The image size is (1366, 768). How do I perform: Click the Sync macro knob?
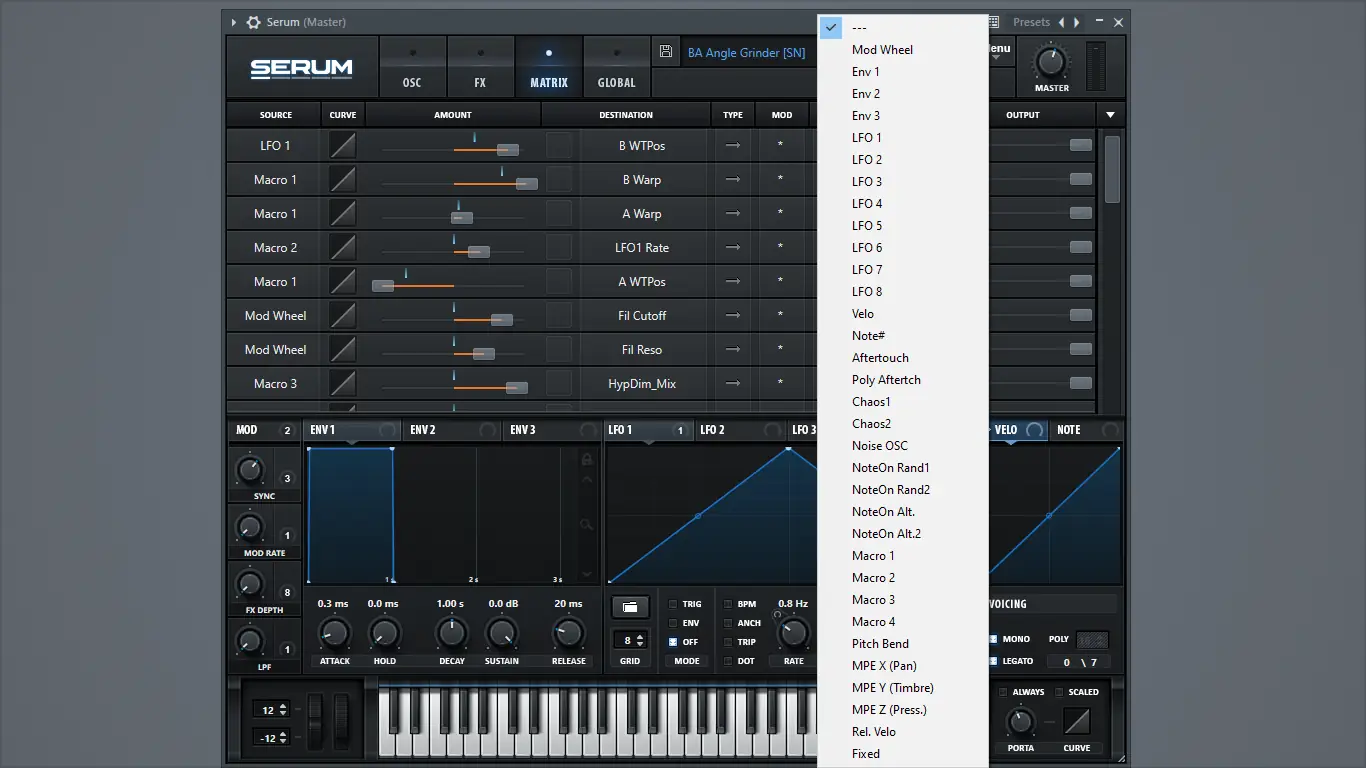coord(248,468)
